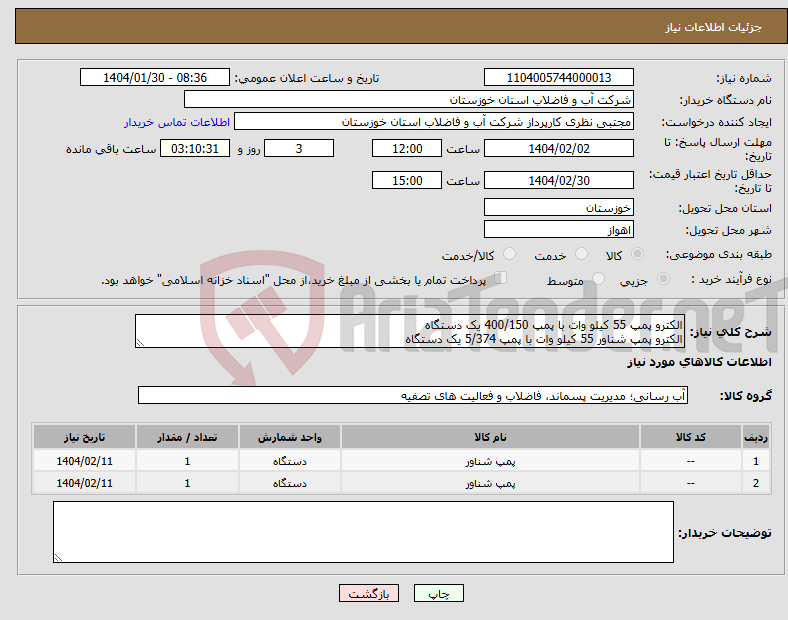Click the remaining days field showing 3
The image size is (788, 620).
pos(299,148)
